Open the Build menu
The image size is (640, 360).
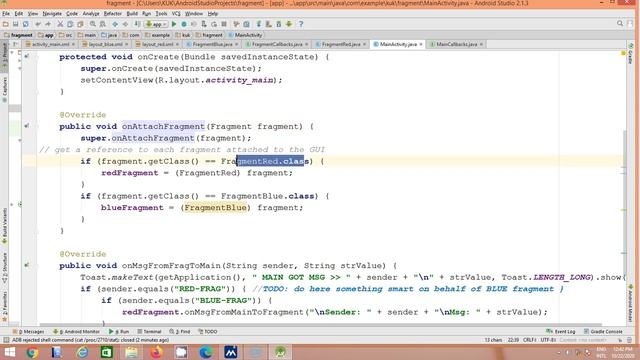(132, 13)
